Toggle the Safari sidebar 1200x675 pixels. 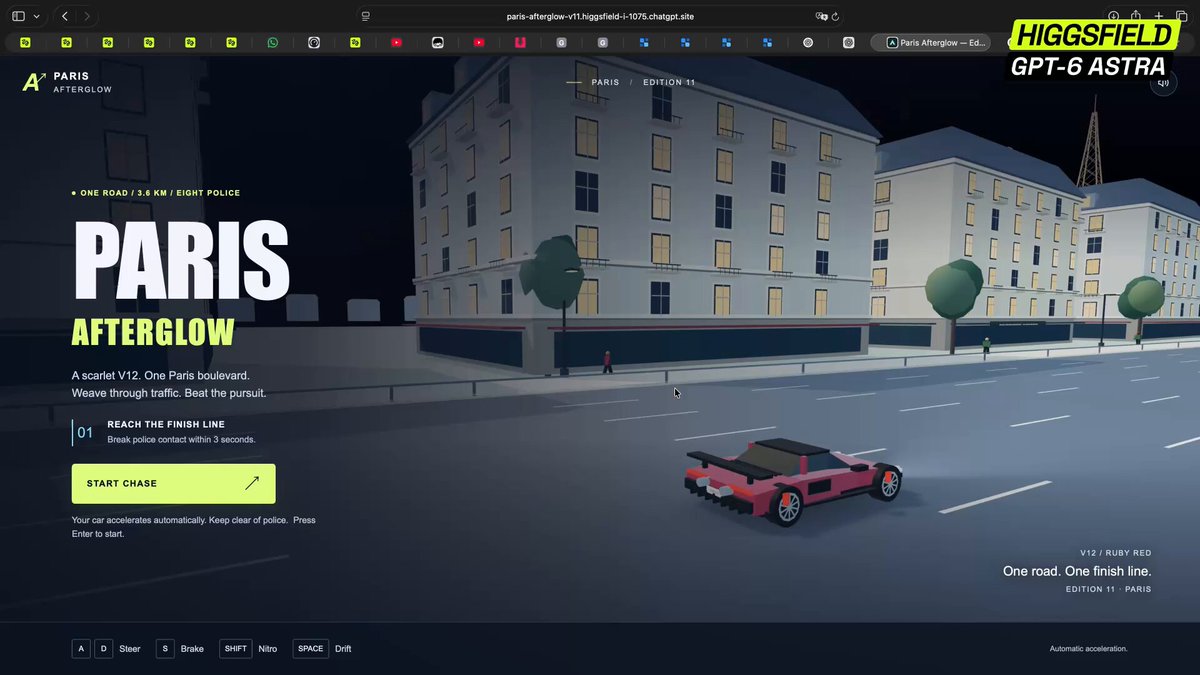point(18,16)
